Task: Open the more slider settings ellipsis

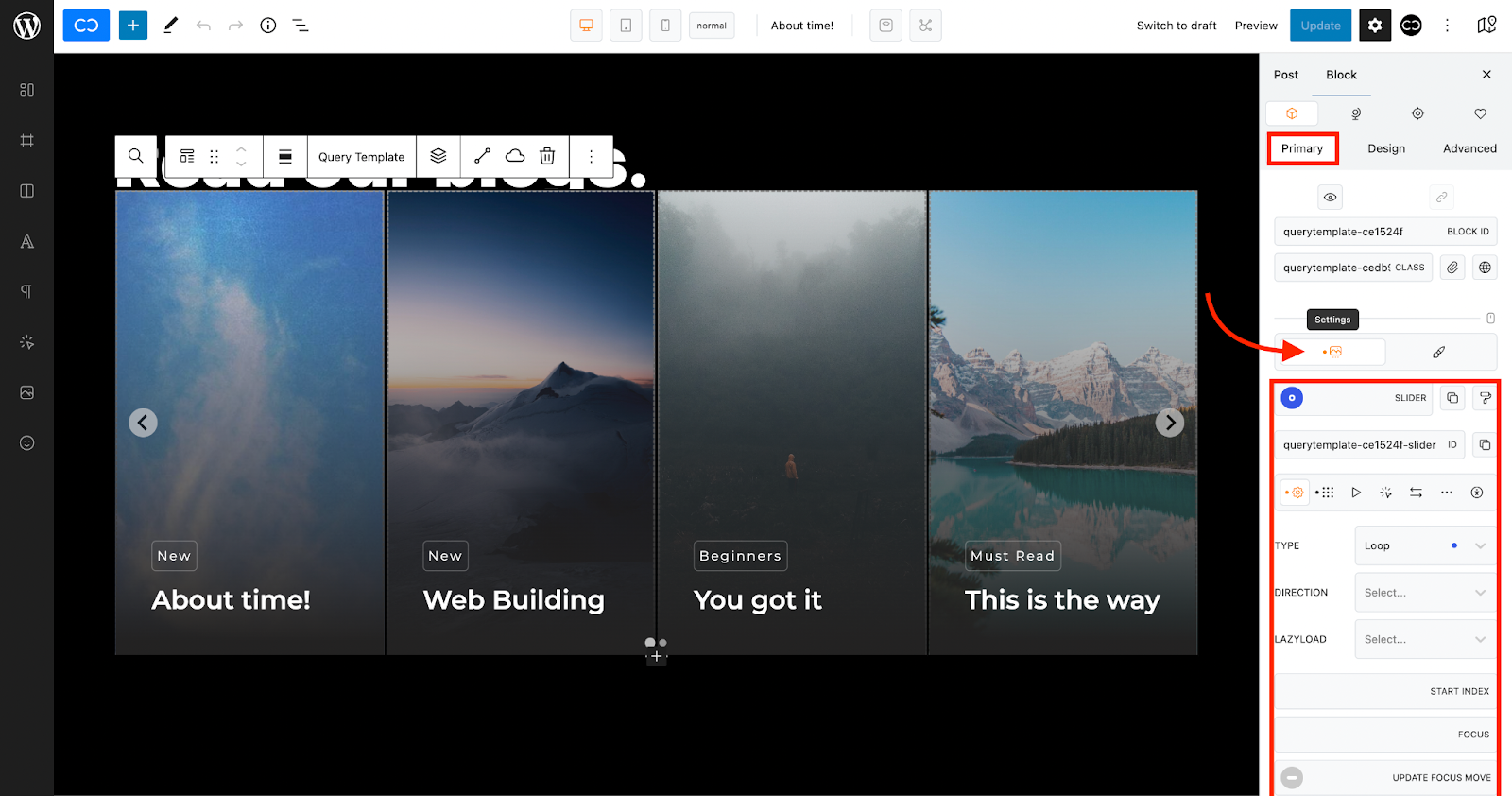Action: tap(1447, 493)
